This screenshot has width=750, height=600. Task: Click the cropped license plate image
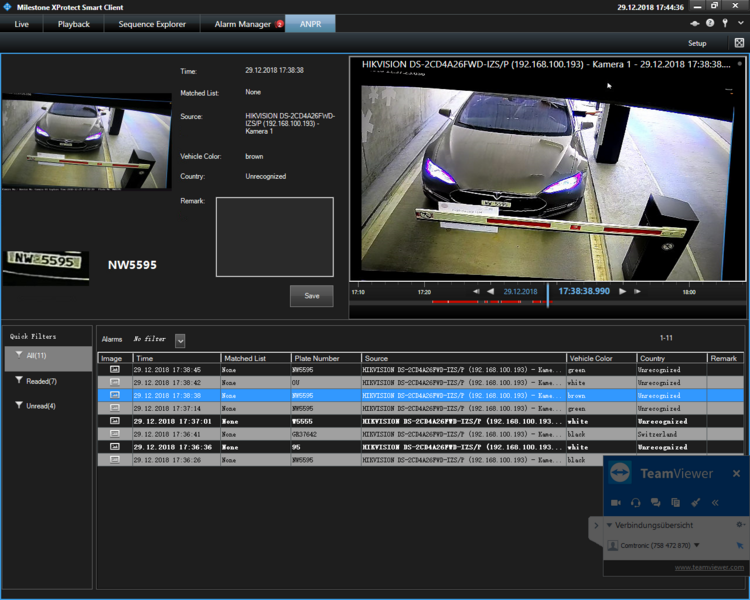tap(45, 267)
